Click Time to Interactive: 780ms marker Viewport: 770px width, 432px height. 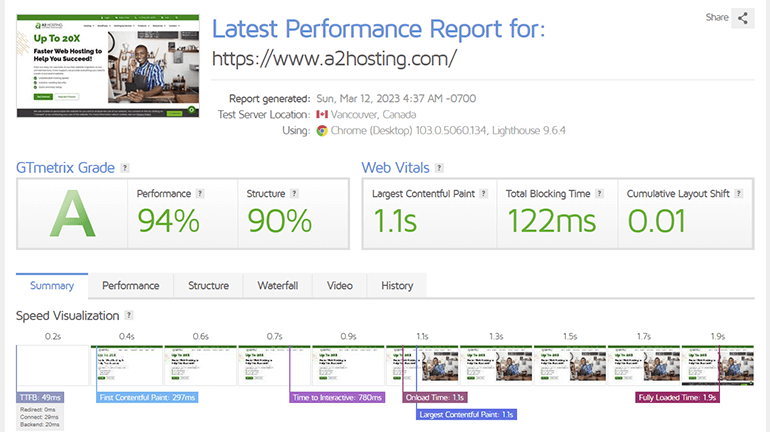point(337,397)
